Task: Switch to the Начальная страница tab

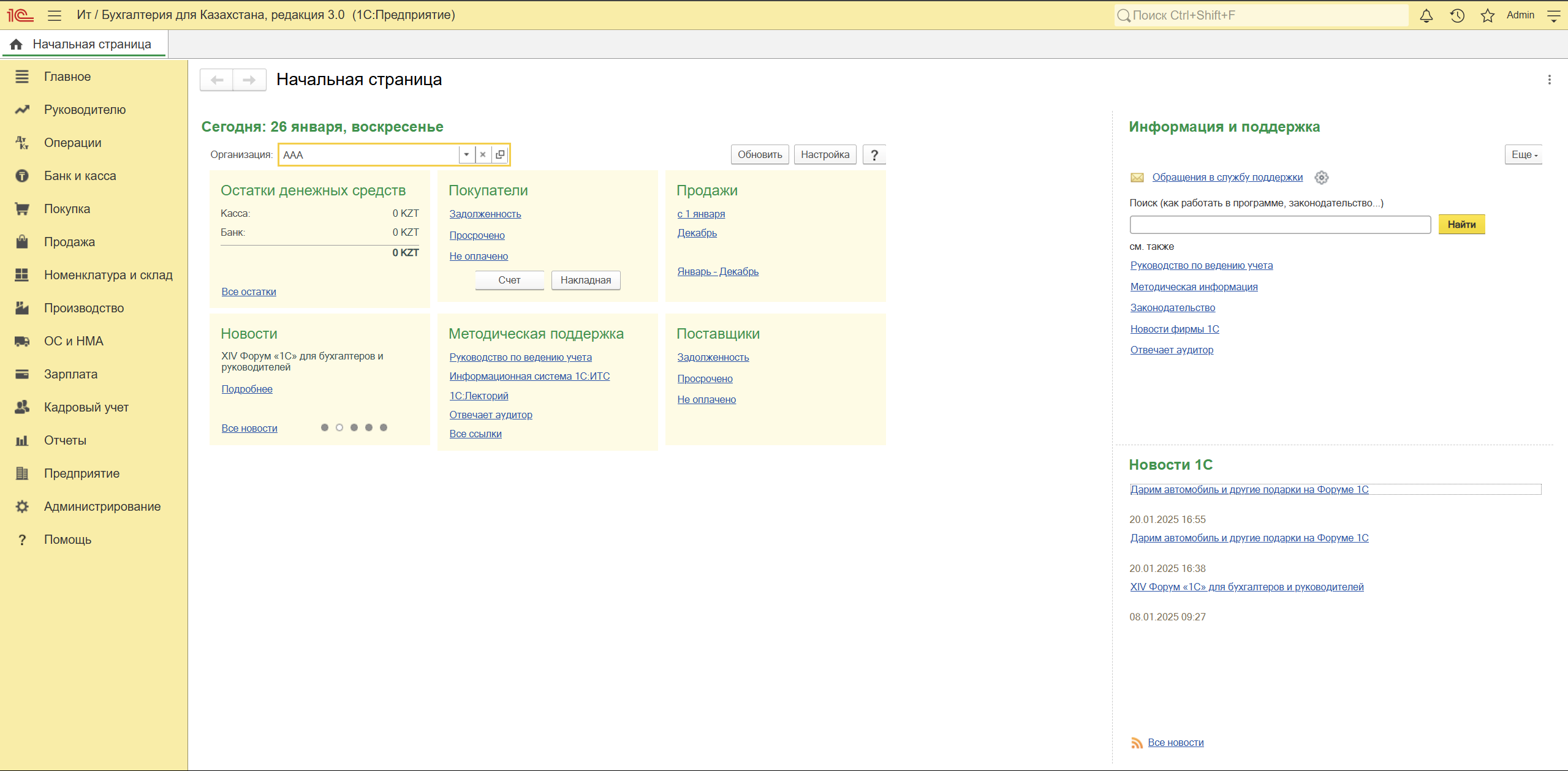Action: point(85,44)
